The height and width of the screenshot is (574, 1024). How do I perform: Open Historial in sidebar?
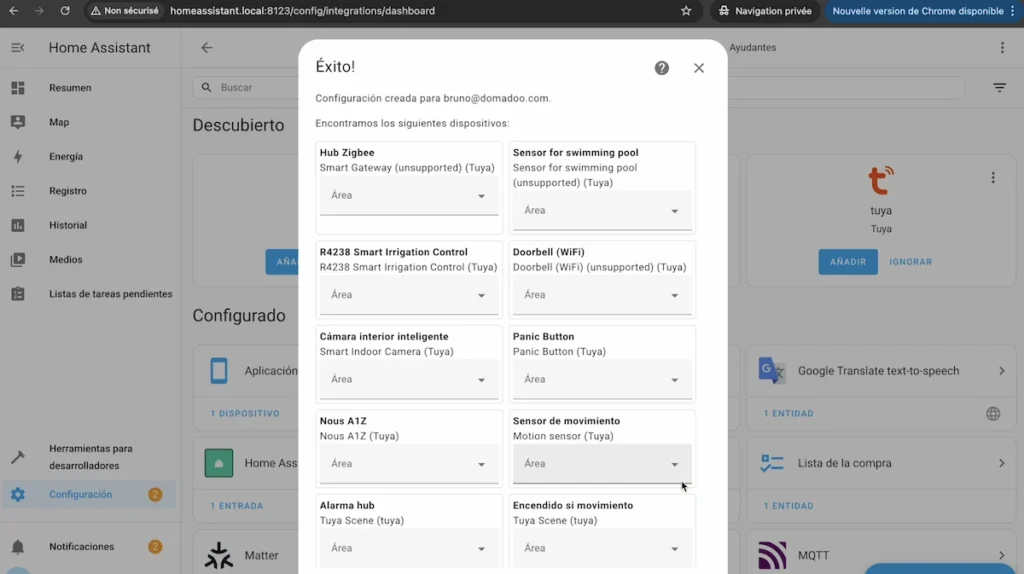(90, 225)
